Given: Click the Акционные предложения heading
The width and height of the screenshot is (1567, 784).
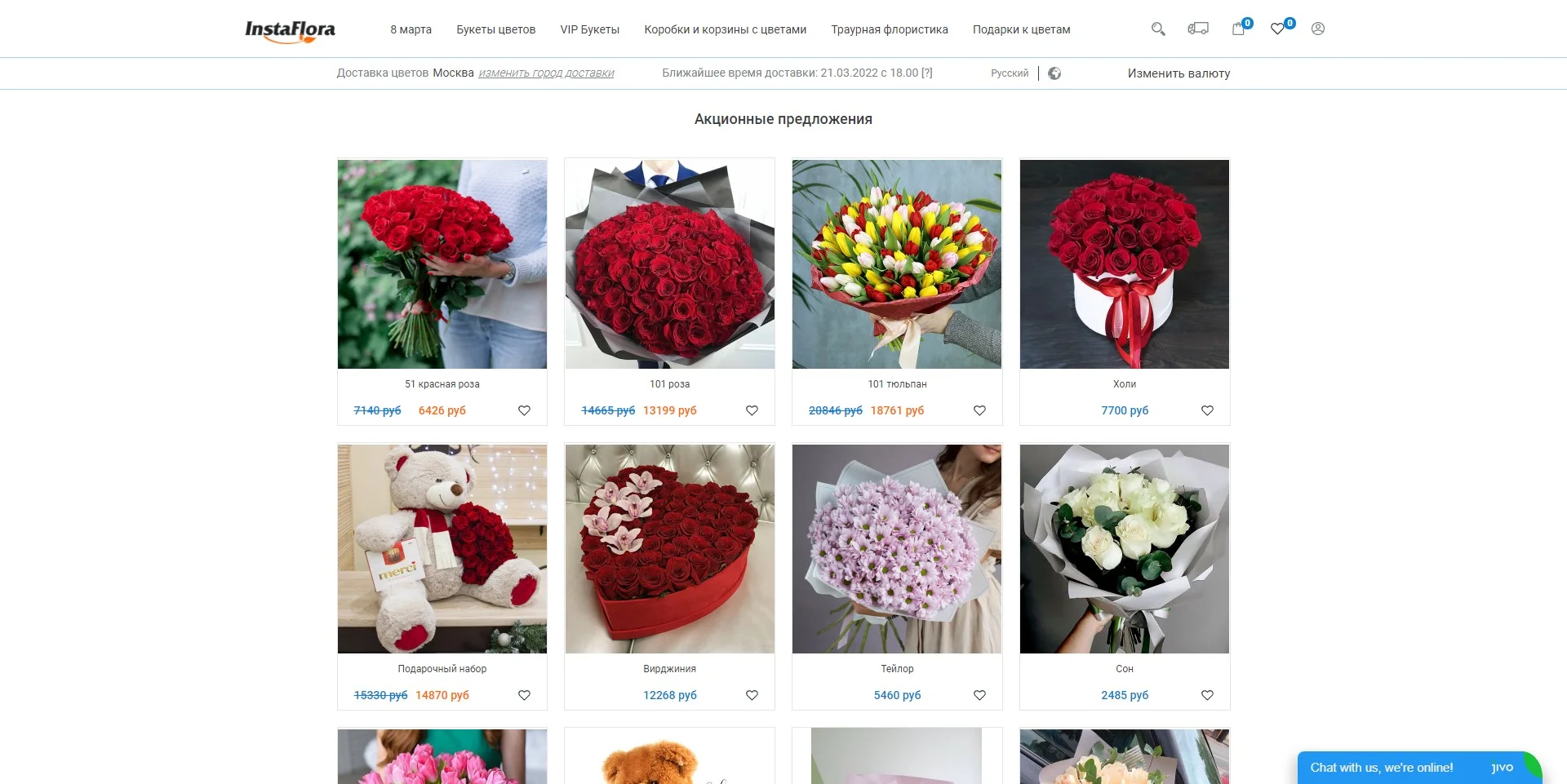Looking at the screenshot, I should [783, 119].
